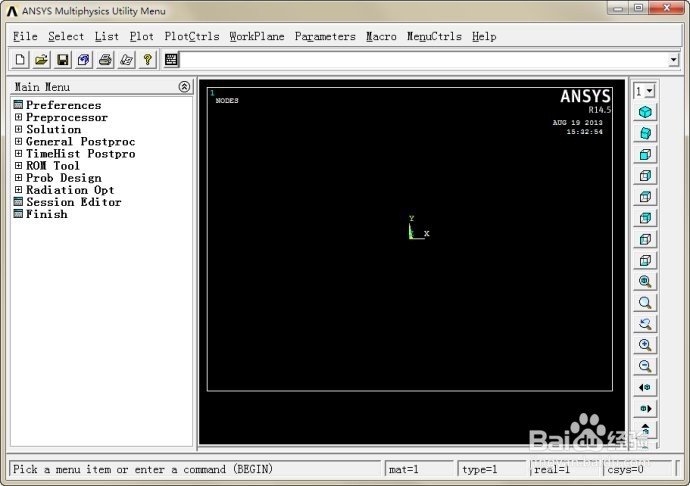690x486 pixels.
Task: Open the Parameters menu
Action: [325, 37]
